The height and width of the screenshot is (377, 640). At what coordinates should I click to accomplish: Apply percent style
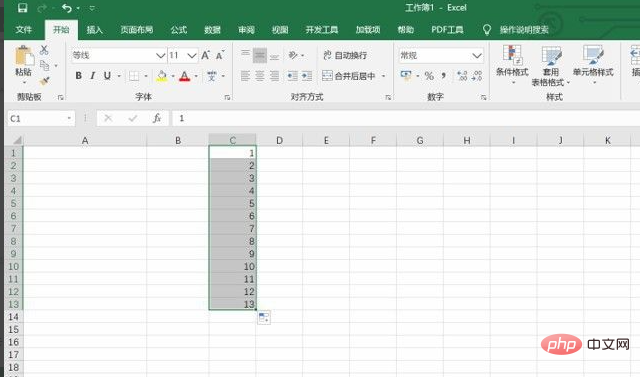coord(429,76)
